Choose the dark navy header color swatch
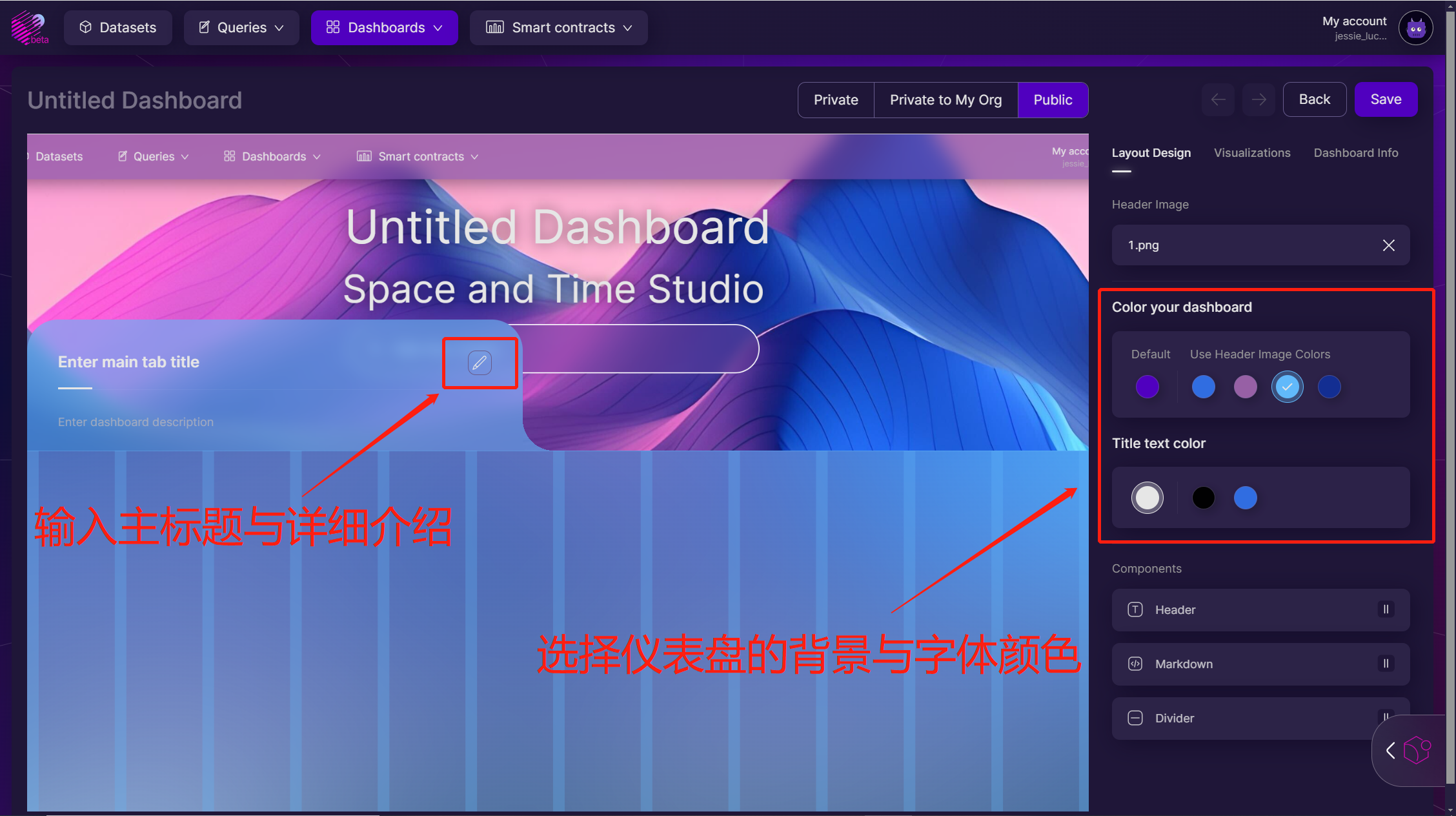The height and width of the screenshot is (816, 1456). tap(1329, 387)
